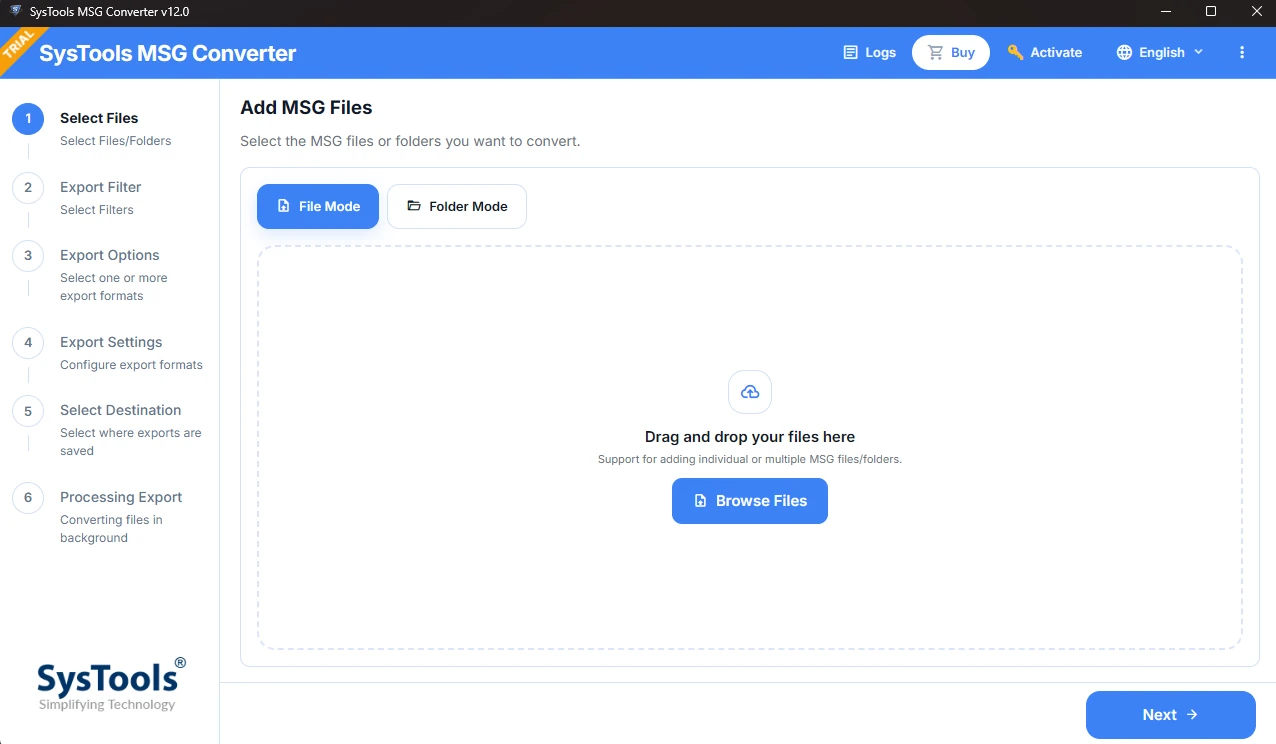
Task: Maximize the SysTools MSG Converter window
Action: 1211,12
